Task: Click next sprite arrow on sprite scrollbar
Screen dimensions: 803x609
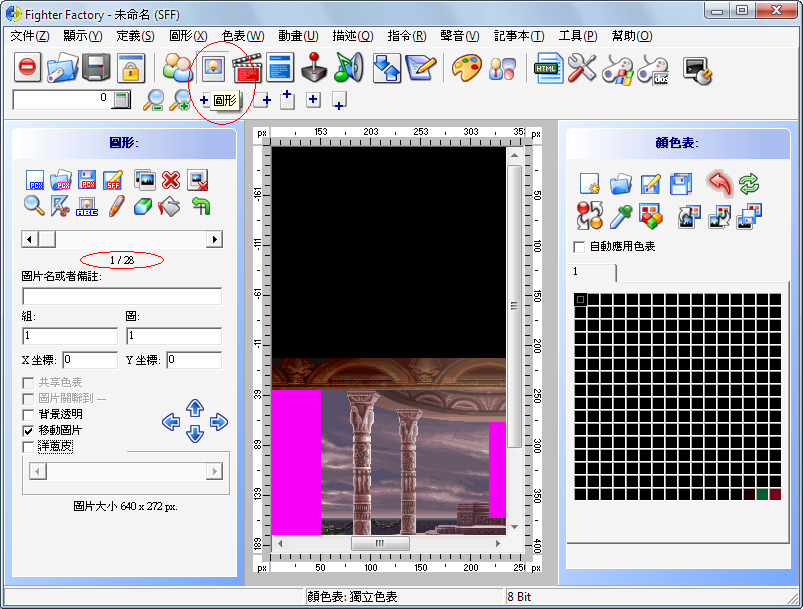Action: point(215,239)
